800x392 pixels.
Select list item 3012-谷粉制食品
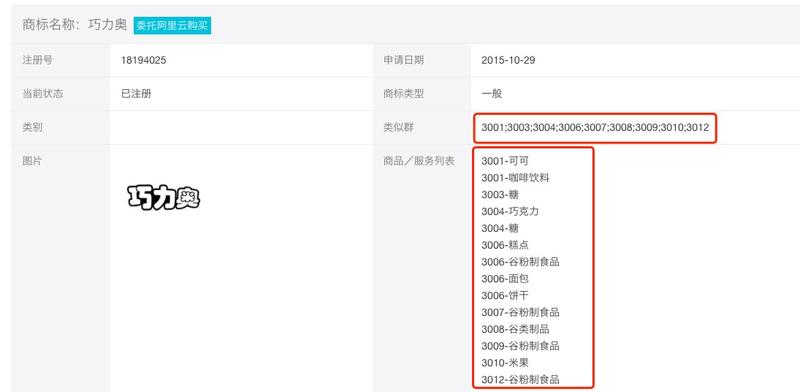click(520, 380)
